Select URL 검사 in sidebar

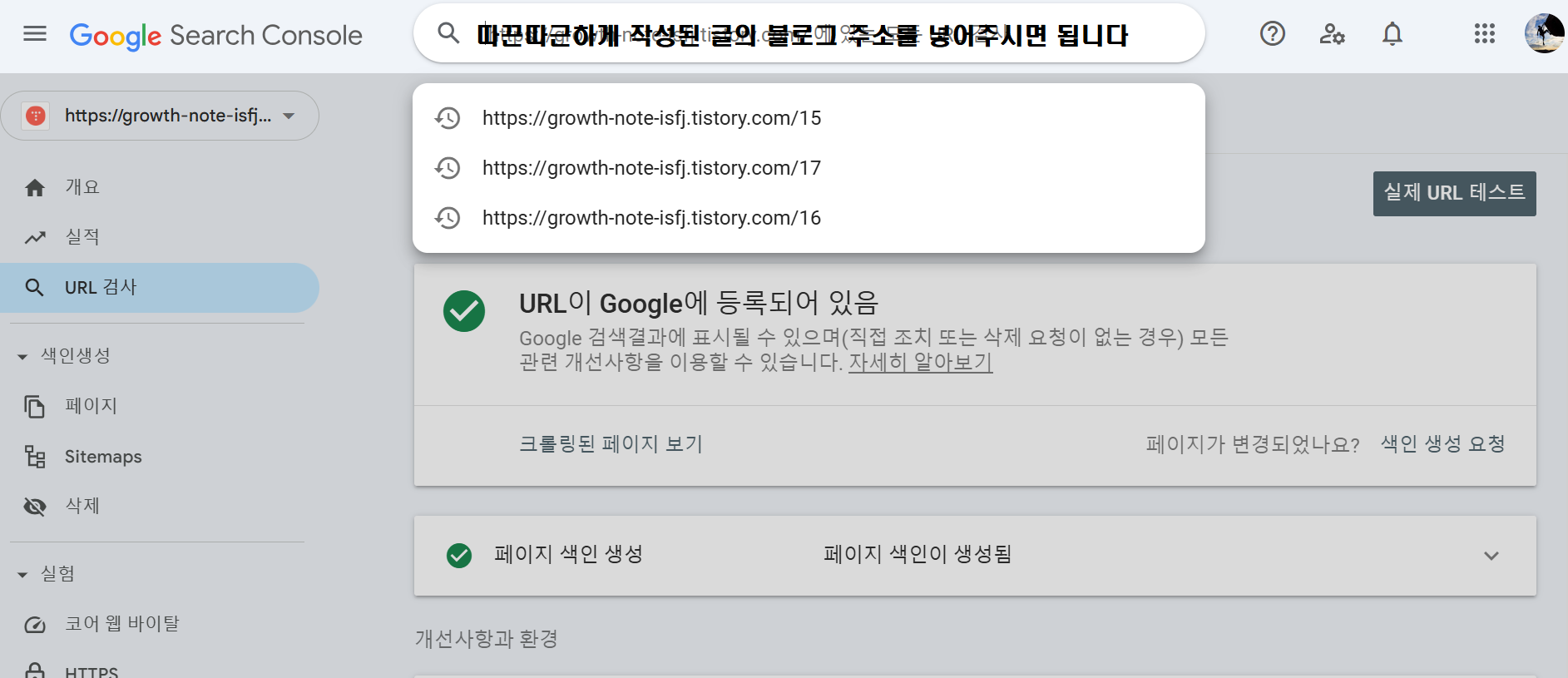point(160,288)
